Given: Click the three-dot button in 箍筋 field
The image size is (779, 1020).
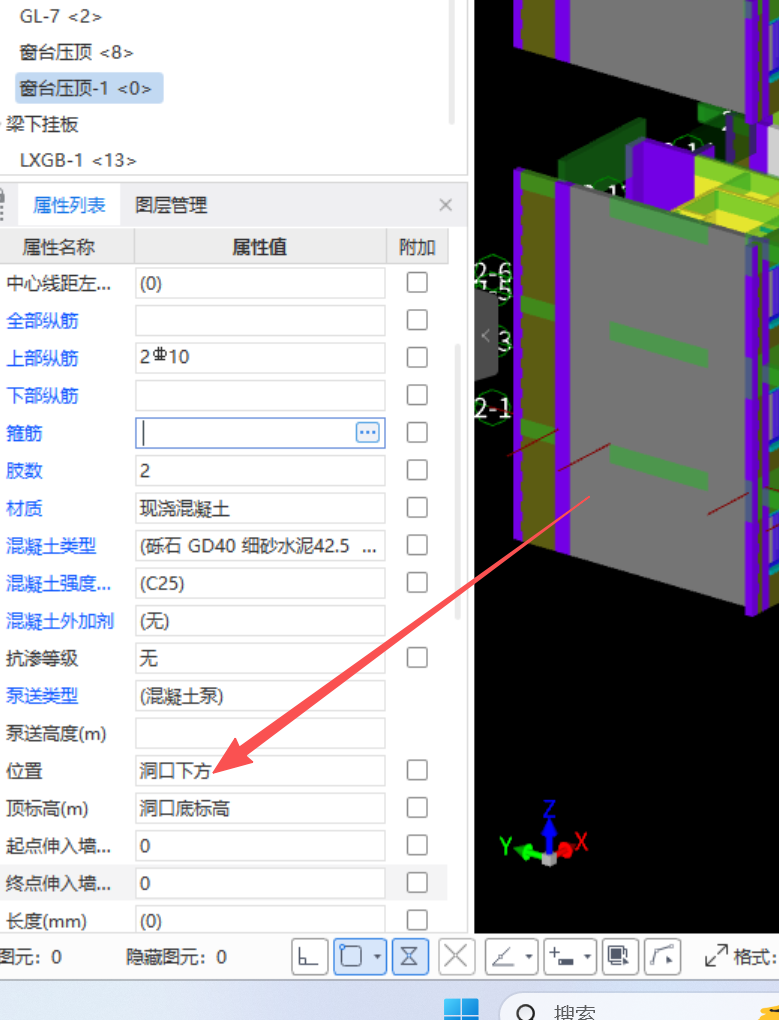Looking at the screenshot, I should click(x=367, y=433).
